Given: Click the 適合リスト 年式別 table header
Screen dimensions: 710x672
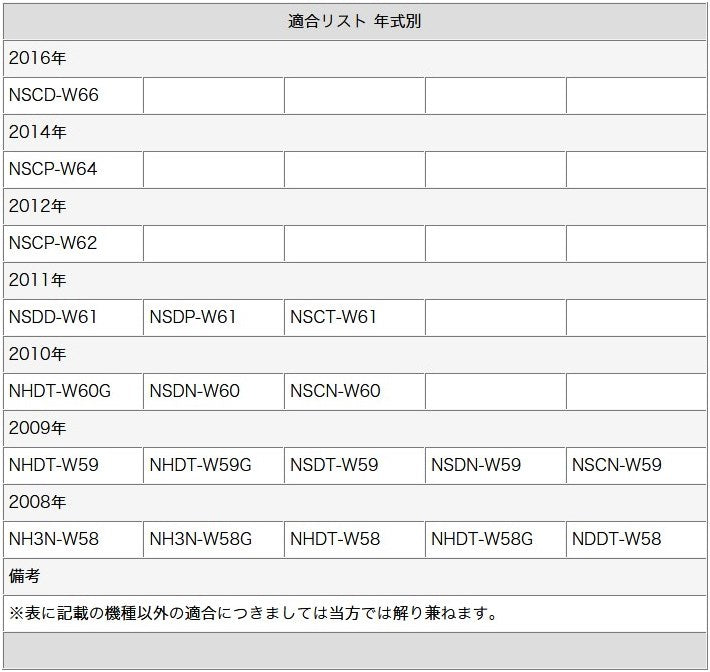Looking at the screenshot, I should [355, 21].
